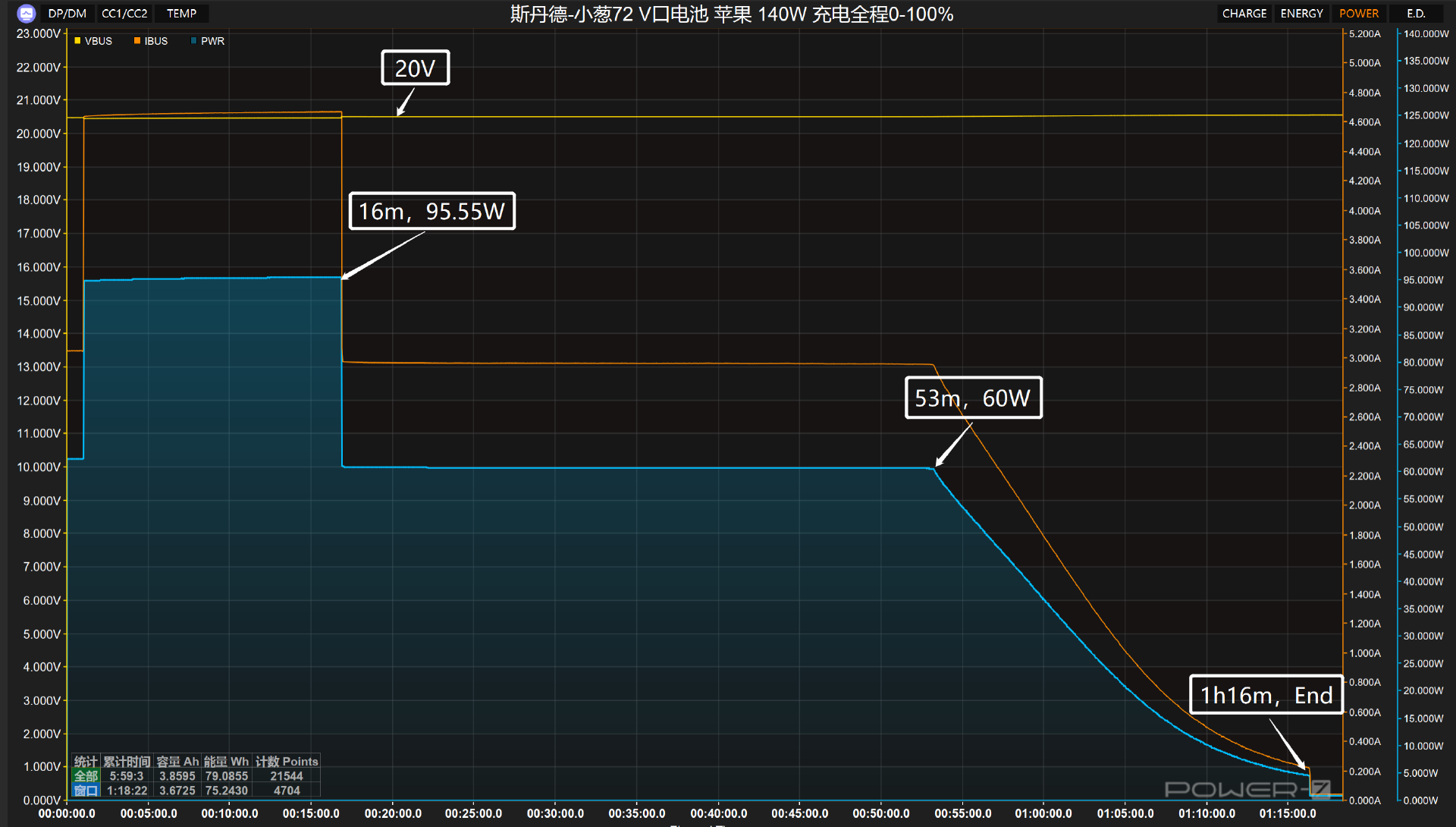Click the 20.000V voltage axis label
The image size is (1456, 827).
39,134
